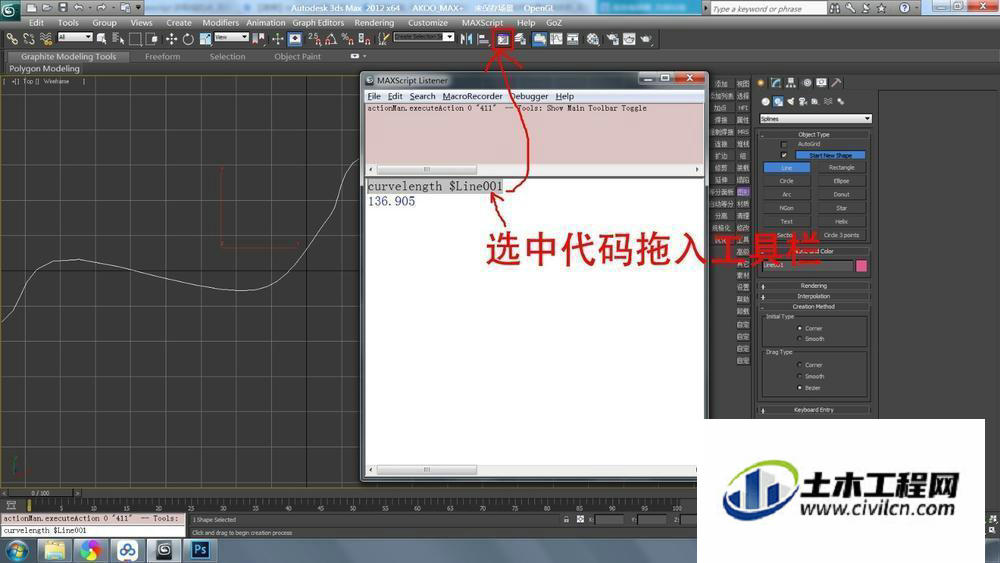Viewport: 1000px width, 563px height.
Task: Click Use Pivot Point Center icon
Action: [x=258, y=40]
